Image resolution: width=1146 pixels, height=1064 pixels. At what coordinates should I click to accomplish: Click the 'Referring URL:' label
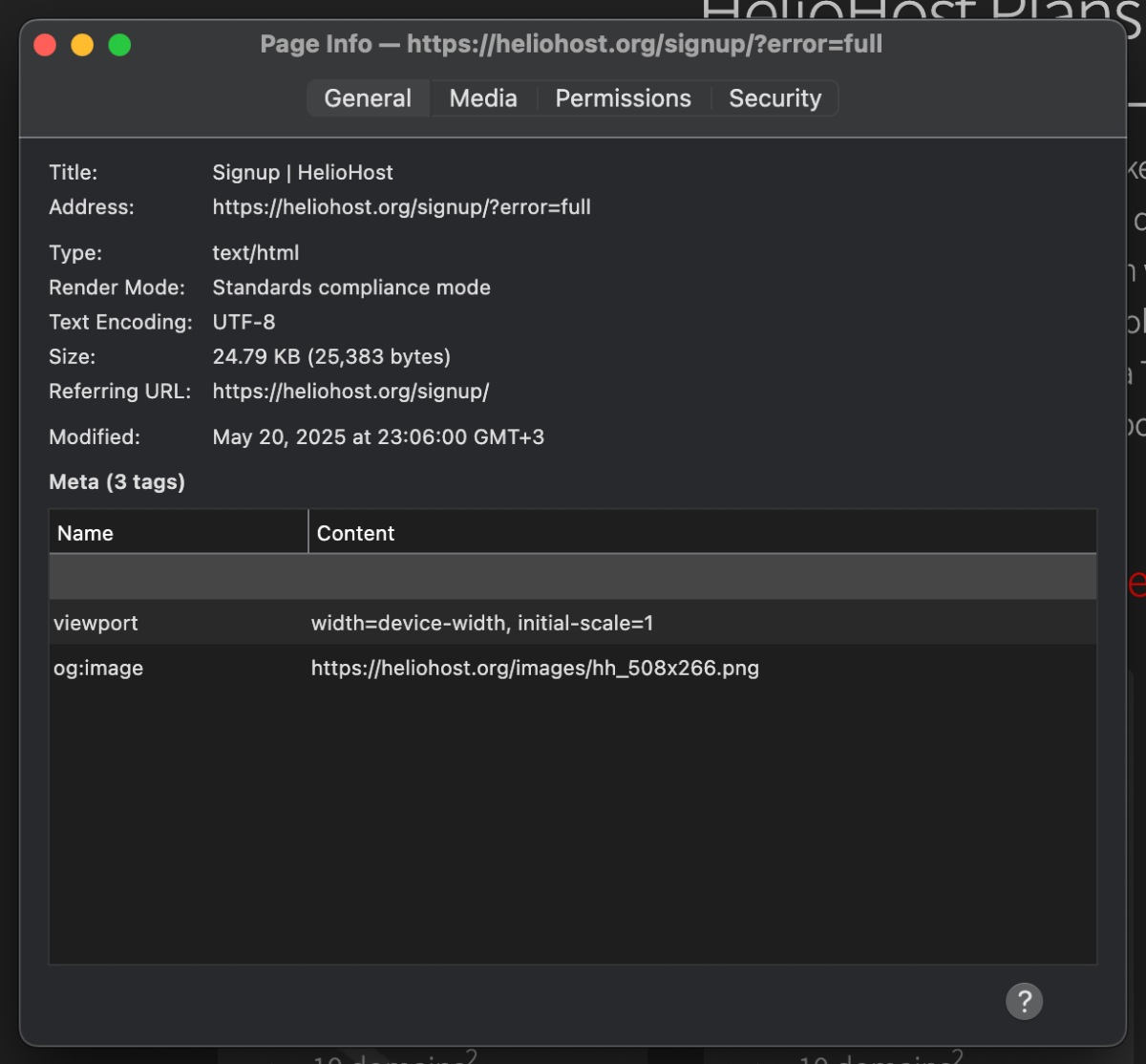tap(120, 391)
